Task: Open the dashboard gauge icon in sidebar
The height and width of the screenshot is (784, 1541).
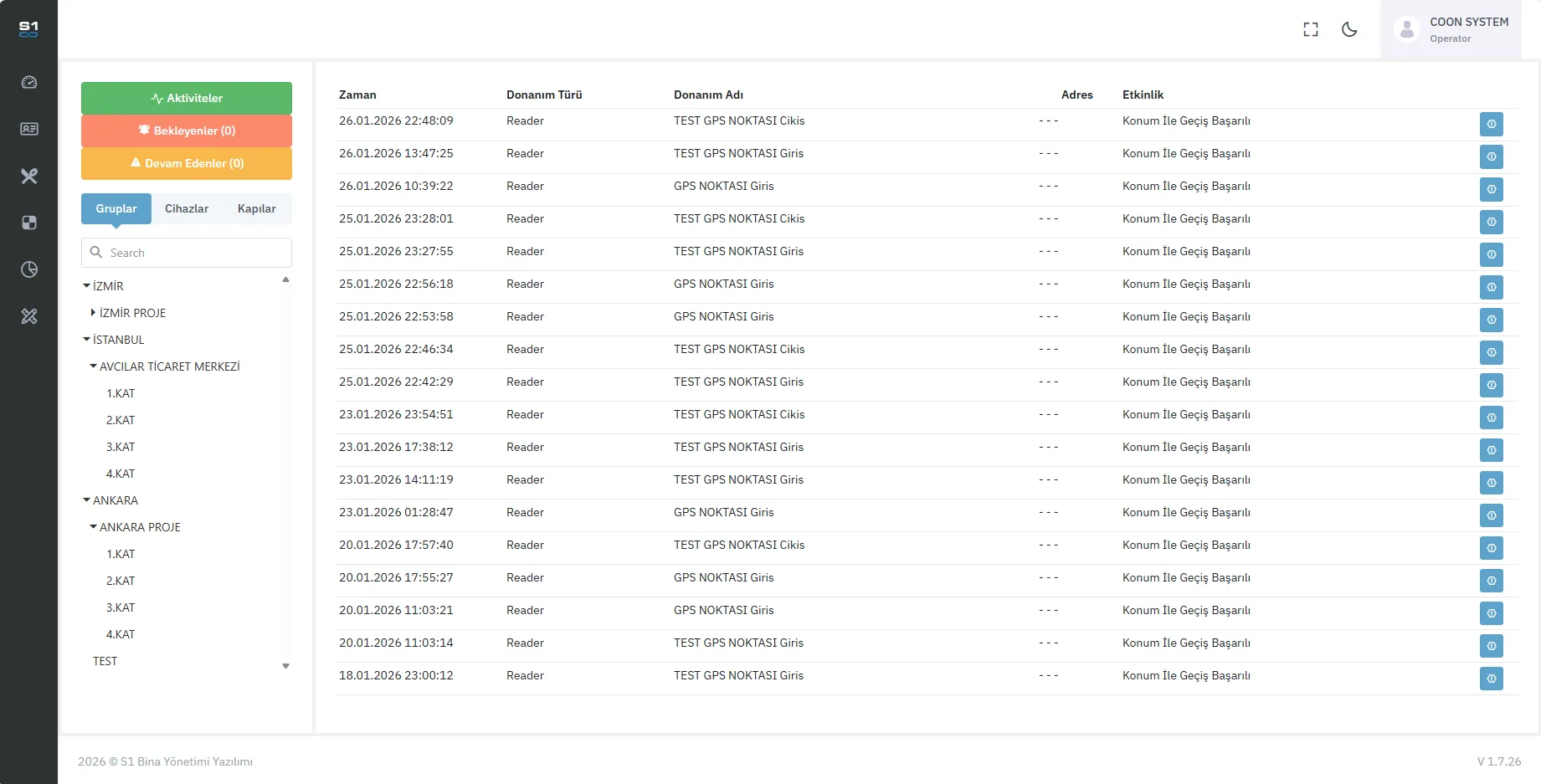Action: tap(29, 82)
